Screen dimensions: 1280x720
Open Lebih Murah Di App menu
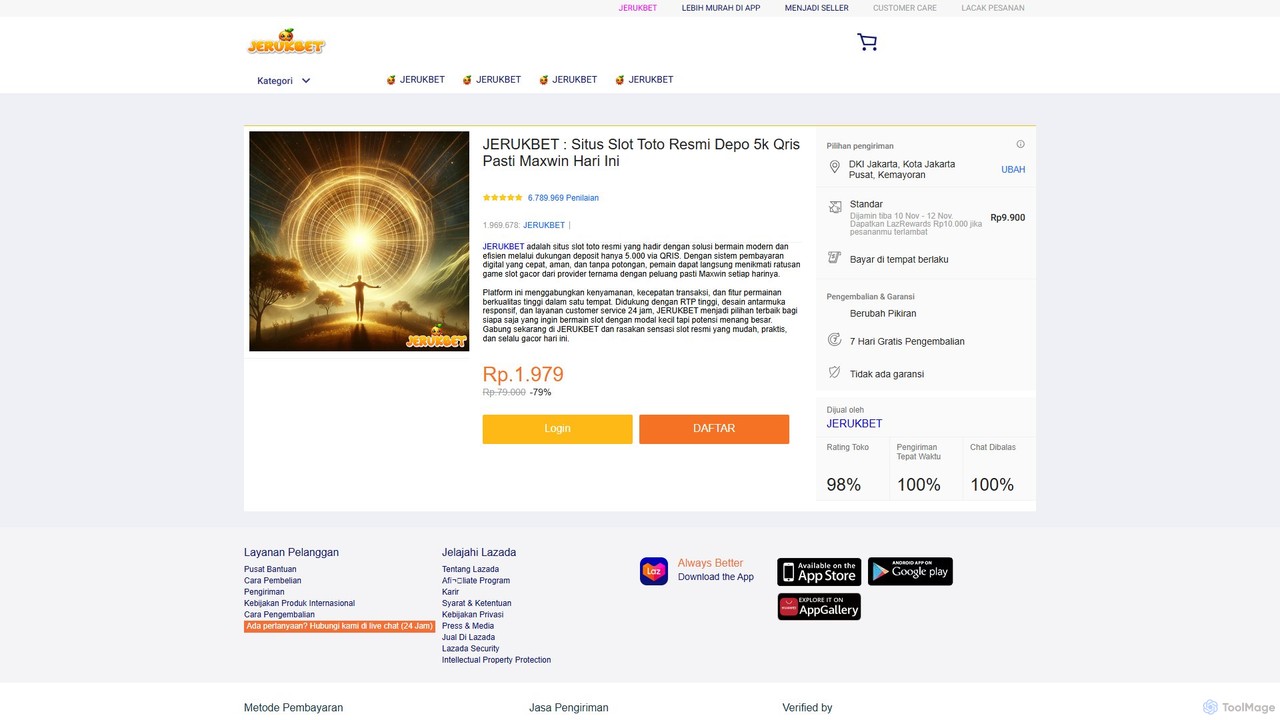pyautogui.click(x=721, y=8)
